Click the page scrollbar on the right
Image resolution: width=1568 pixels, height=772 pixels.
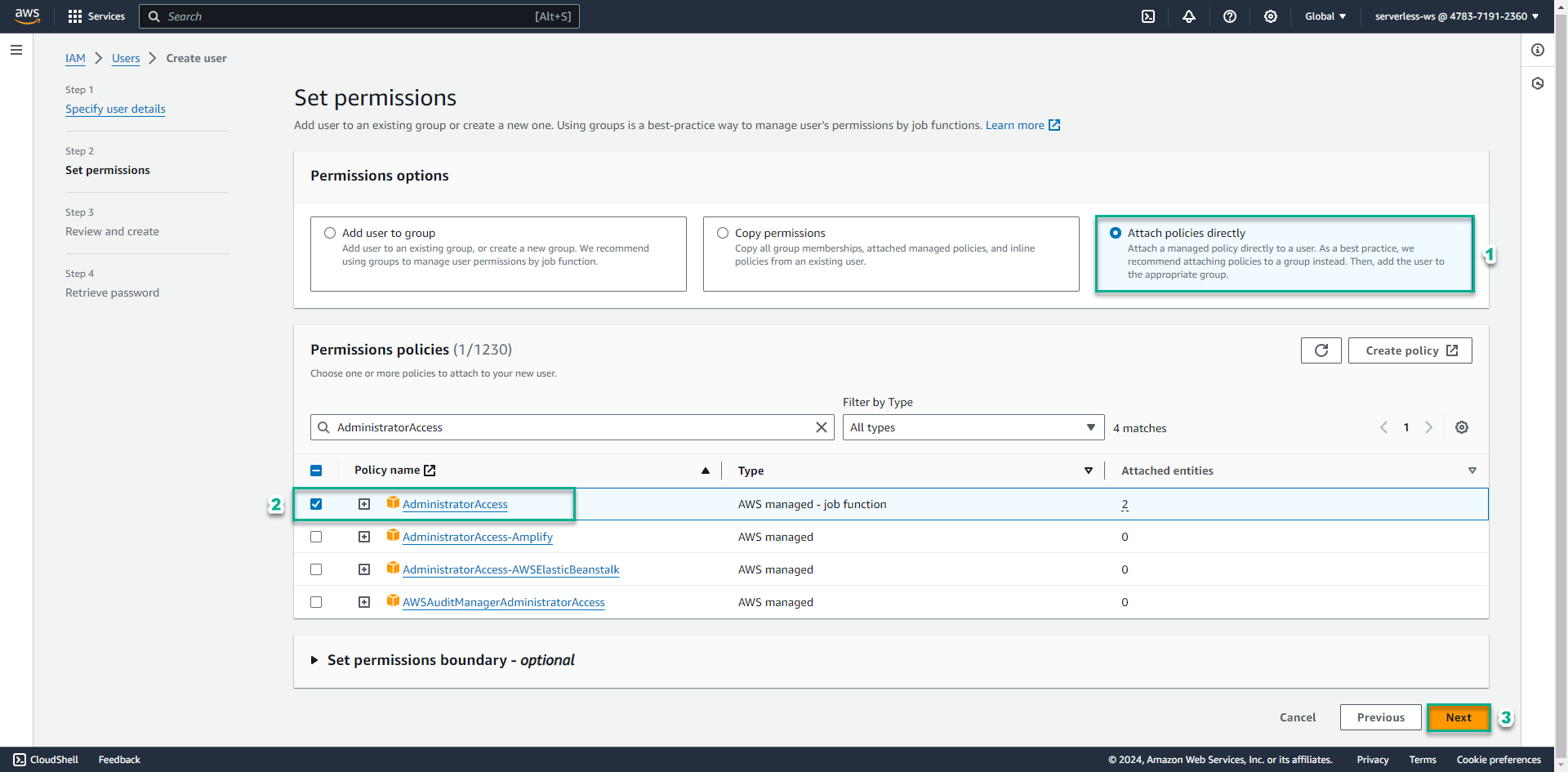(x=1561, y=384)
